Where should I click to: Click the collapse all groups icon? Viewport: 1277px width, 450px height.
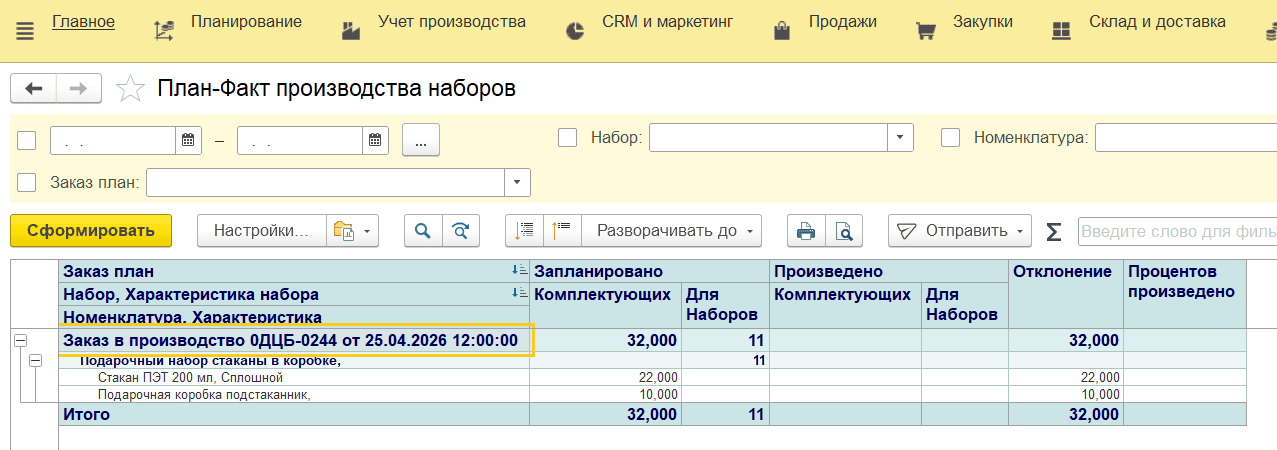pos(562,231)
